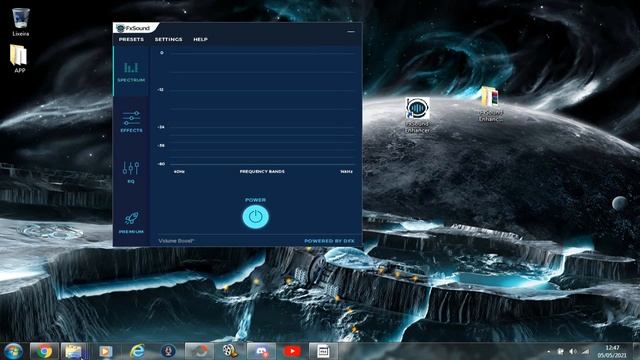Open the Help menu
Screen dimensions: 640x360
(x=200, y=40)
